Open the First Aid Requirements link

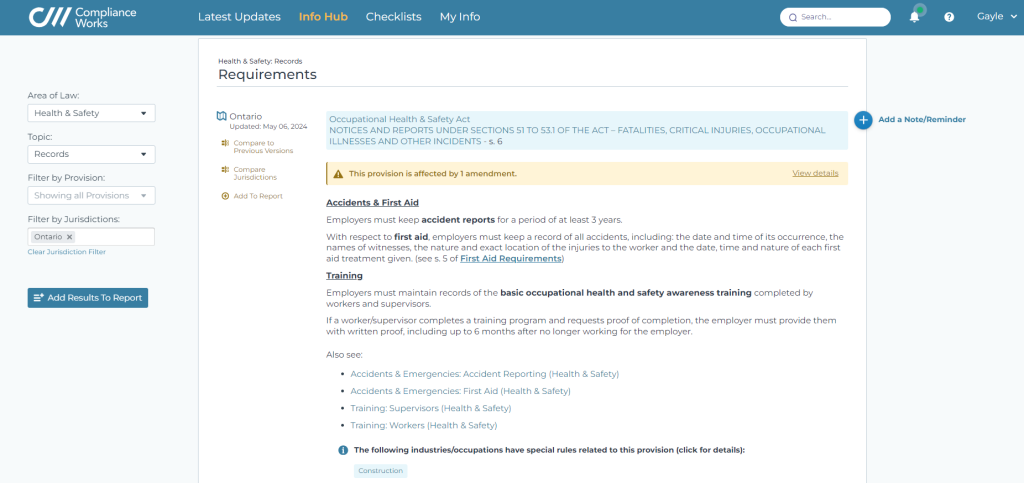511,259
